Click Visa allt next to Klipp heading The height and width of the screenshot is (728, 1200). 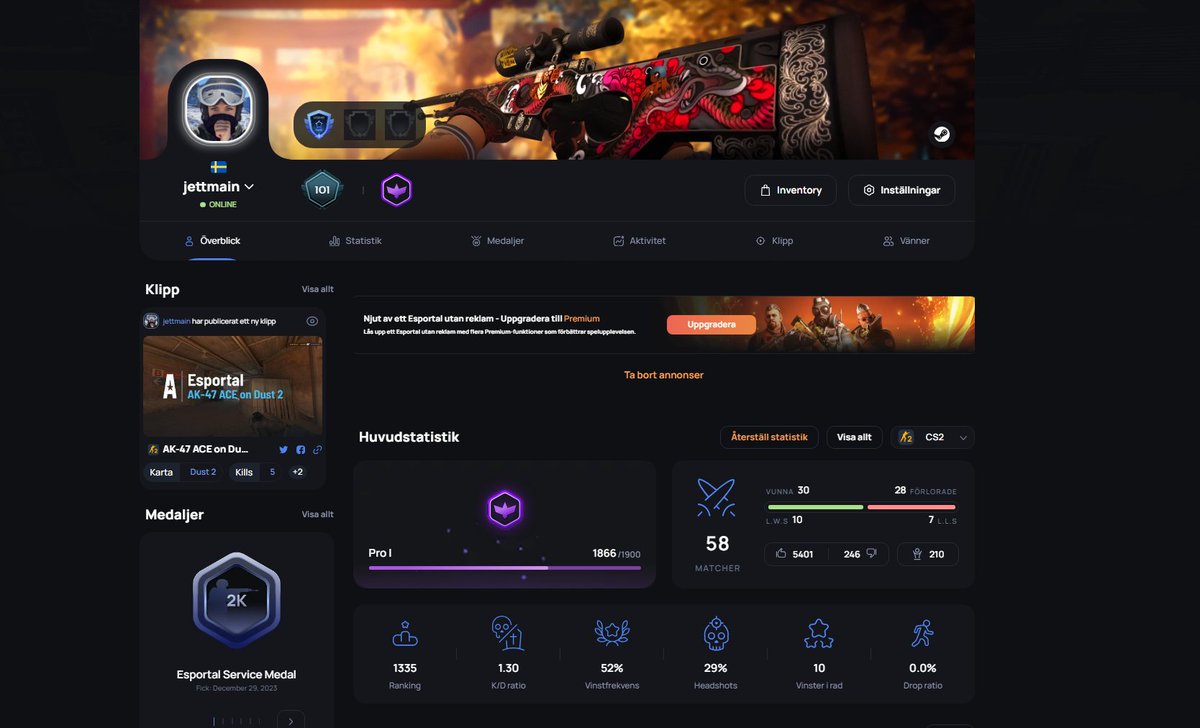coord(318,289)
